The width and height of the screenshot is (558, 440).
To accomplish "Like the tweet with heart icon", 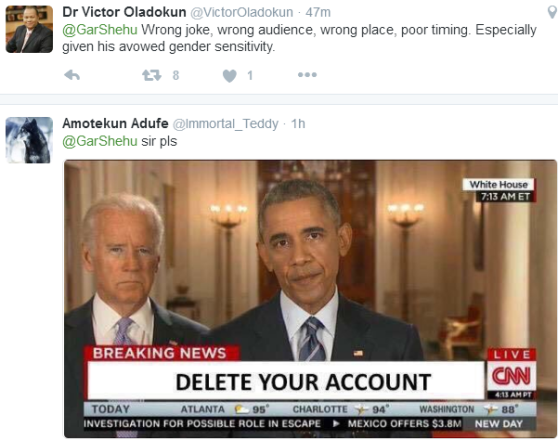I will pyautogui.click(x=230, y=75).
